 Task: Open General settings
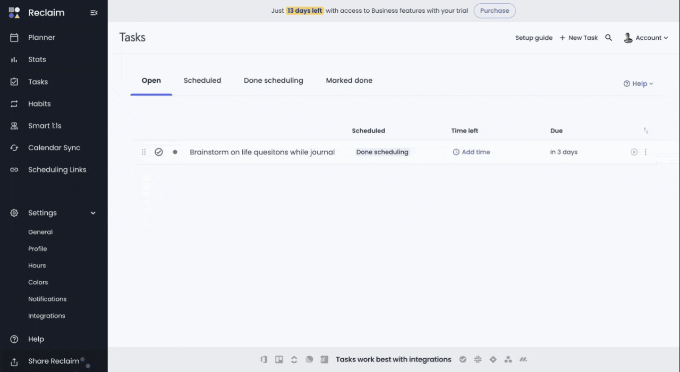[40, 232]
